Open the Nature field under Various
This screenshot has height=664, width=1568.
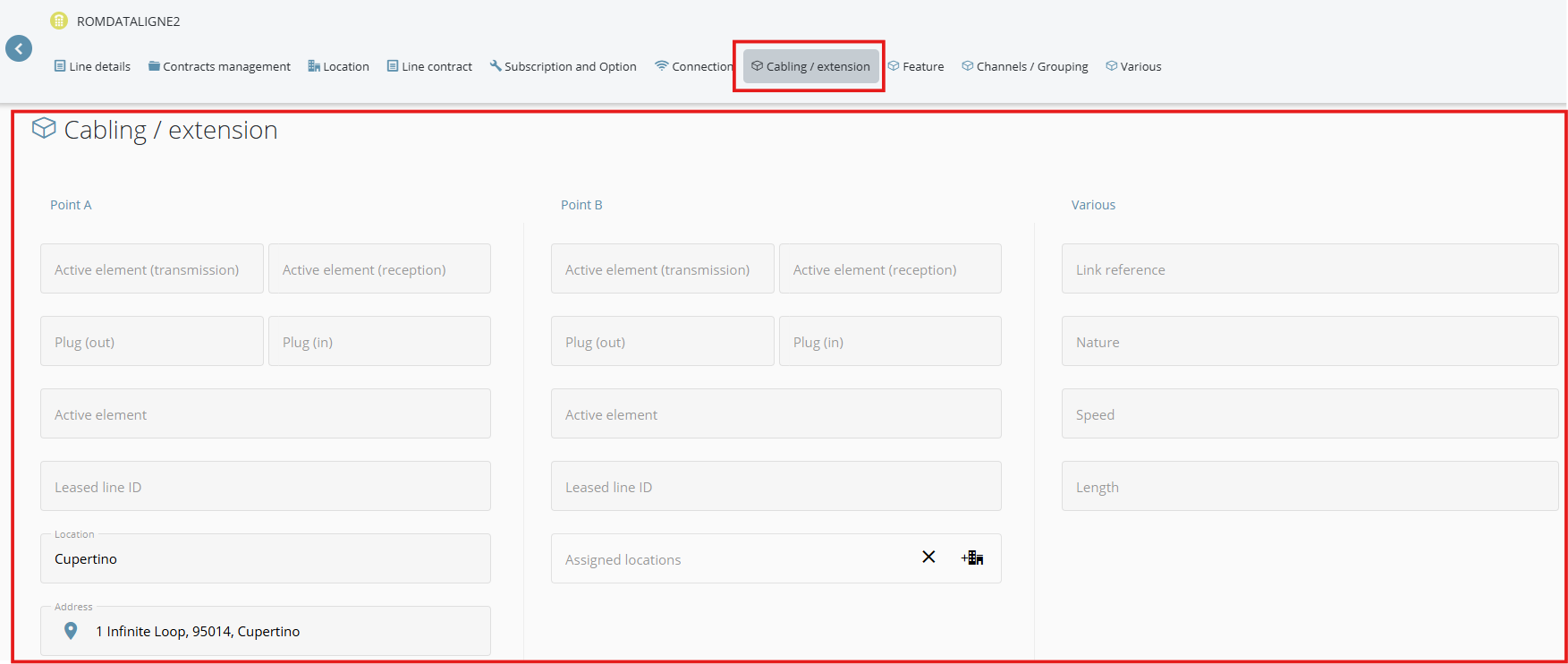click(x=1309, y=341)
